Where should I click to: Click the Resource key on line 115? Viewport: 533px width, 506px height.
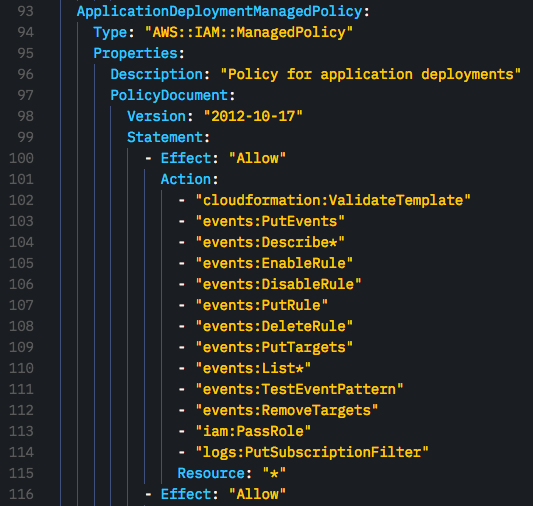pyautogui.click(x=211, y=473)
